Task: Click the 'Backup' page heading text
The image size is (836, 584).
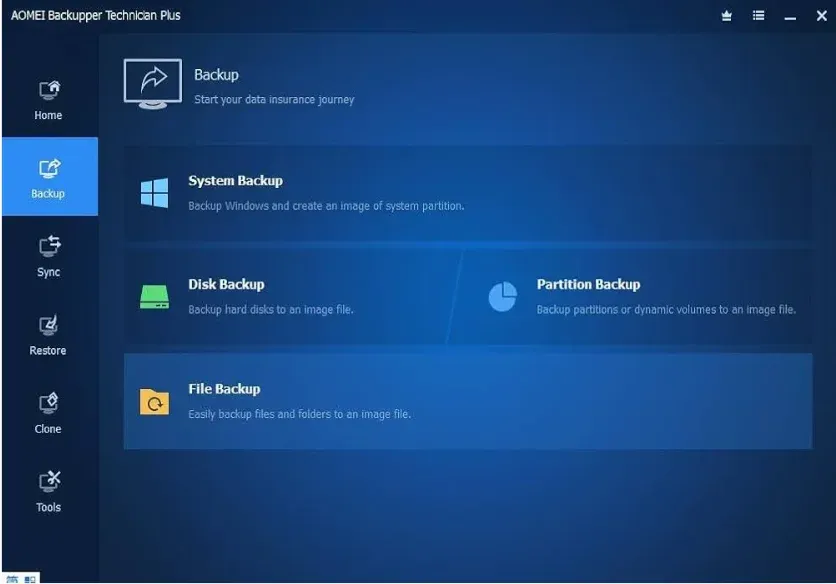Action: tap(216, 75)
